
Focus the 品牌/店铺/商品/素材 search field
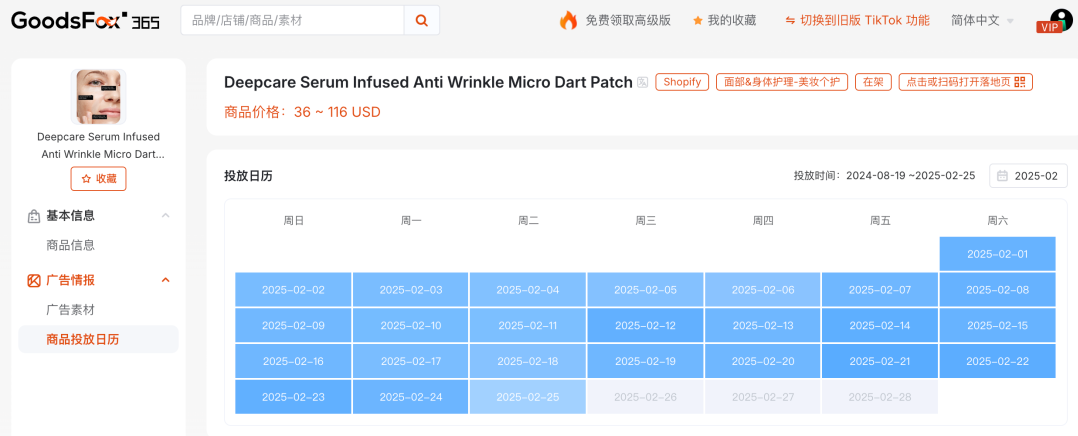[x=292, y=21]
